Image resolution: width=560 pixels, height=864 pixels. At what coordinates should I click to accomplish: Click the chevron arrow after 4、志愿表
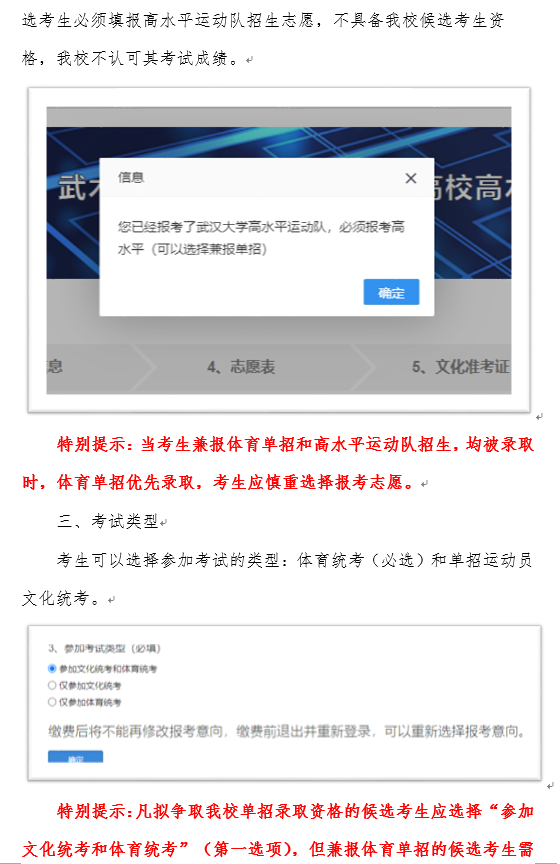coord(364,368)
